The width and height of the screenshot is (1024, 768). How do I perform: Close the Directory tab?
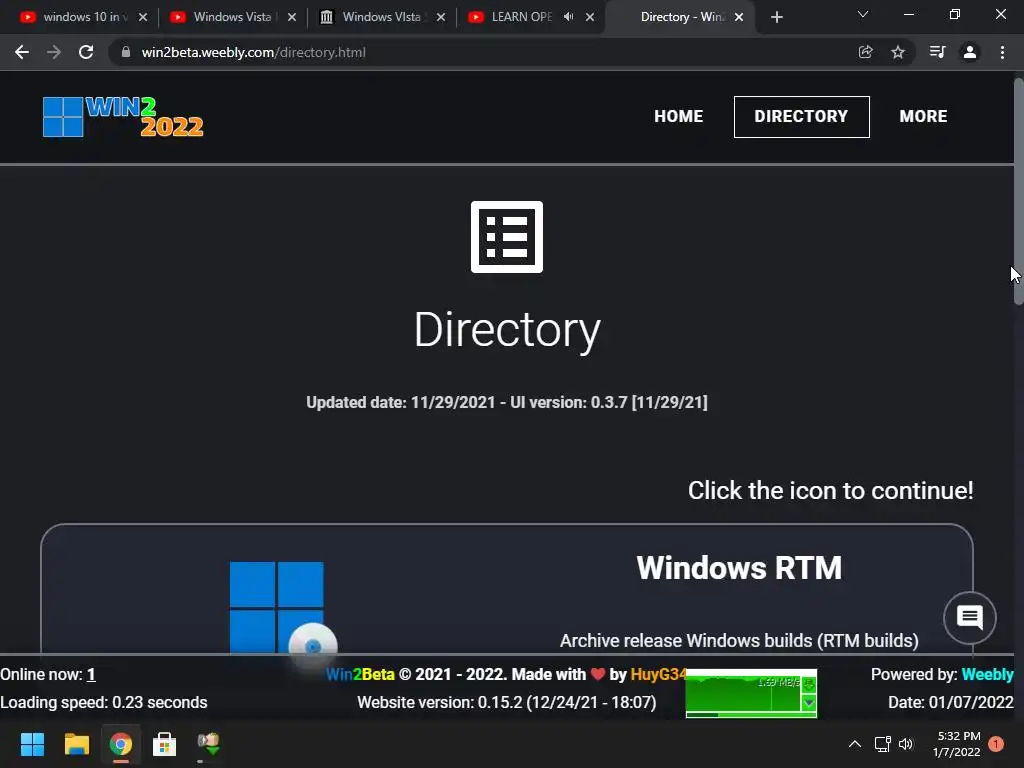(x=739, y=17)
